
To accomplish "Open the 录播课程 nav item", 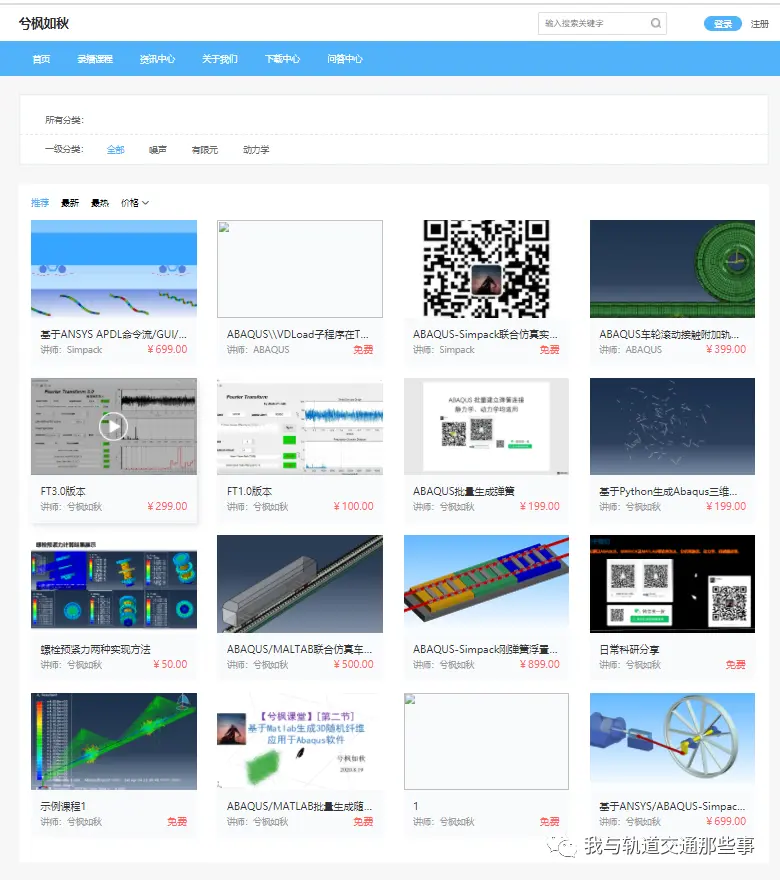I will pyautogui.click(x=95, y=59).
